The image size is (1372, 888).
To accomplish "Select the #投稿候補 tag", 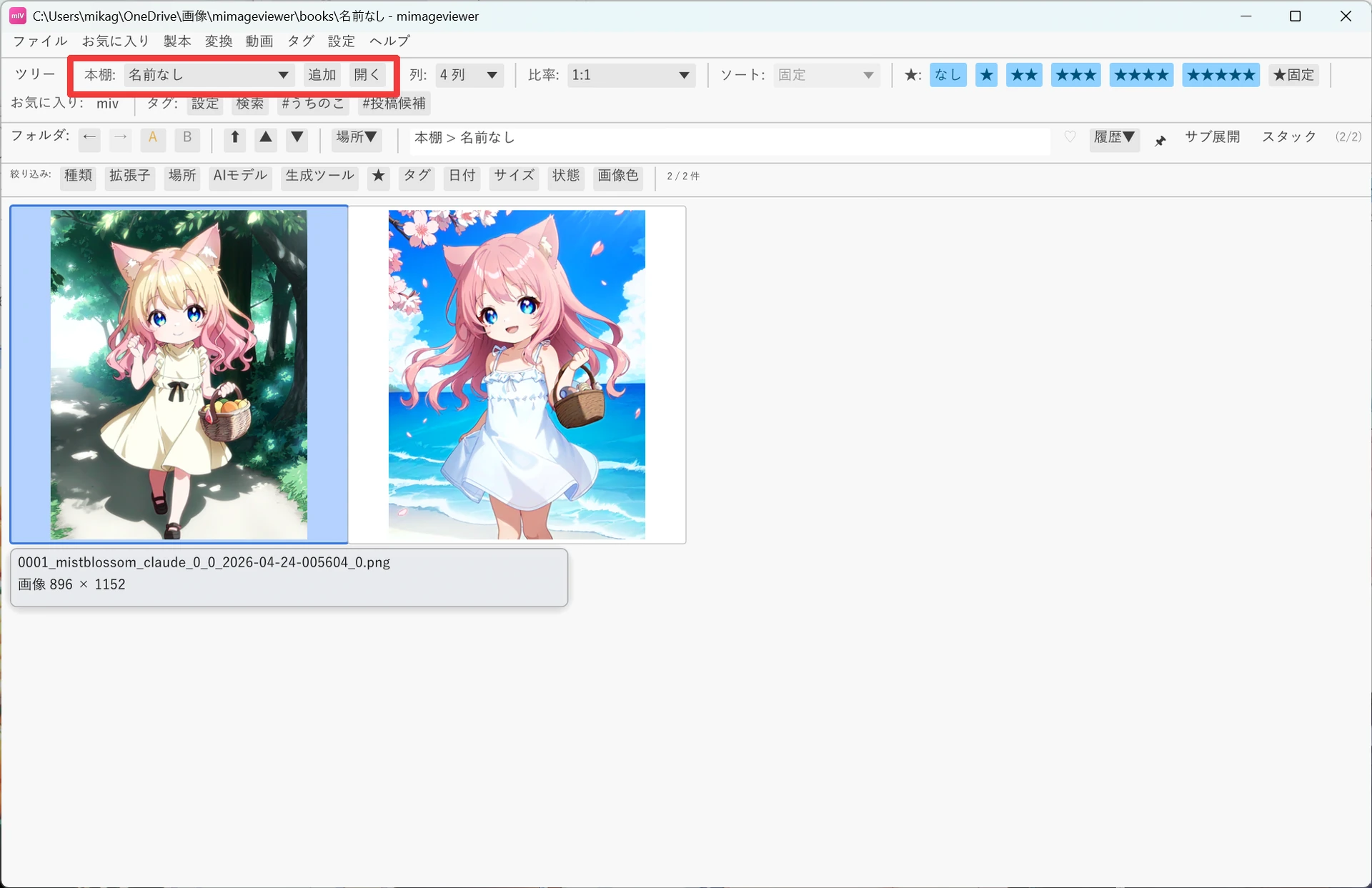I will [394, 104].
